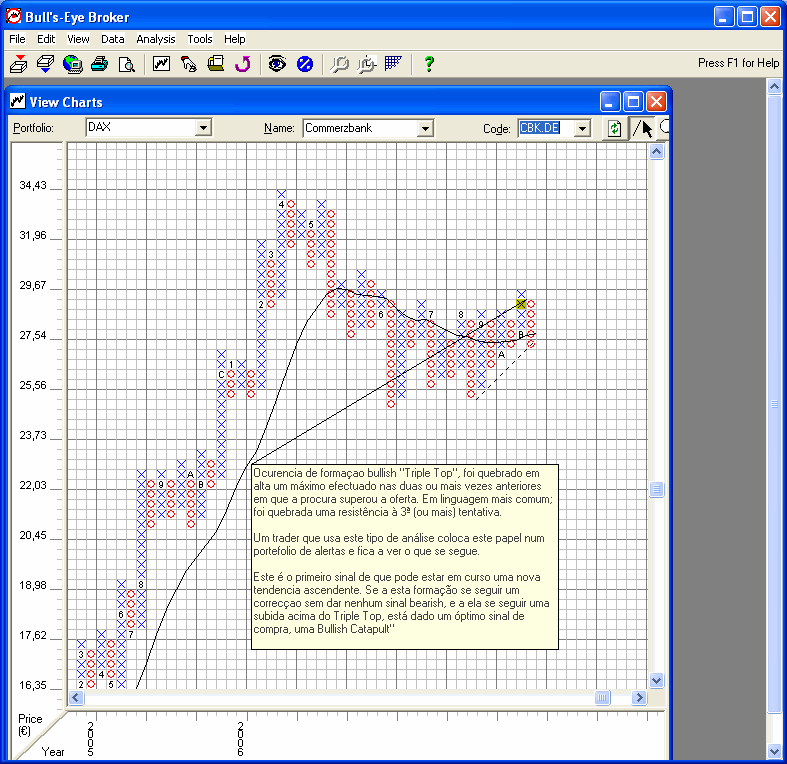Click chart horizontal scrollbar left arrow
This screenshot has width=787, height=764.
coord(76,697)
